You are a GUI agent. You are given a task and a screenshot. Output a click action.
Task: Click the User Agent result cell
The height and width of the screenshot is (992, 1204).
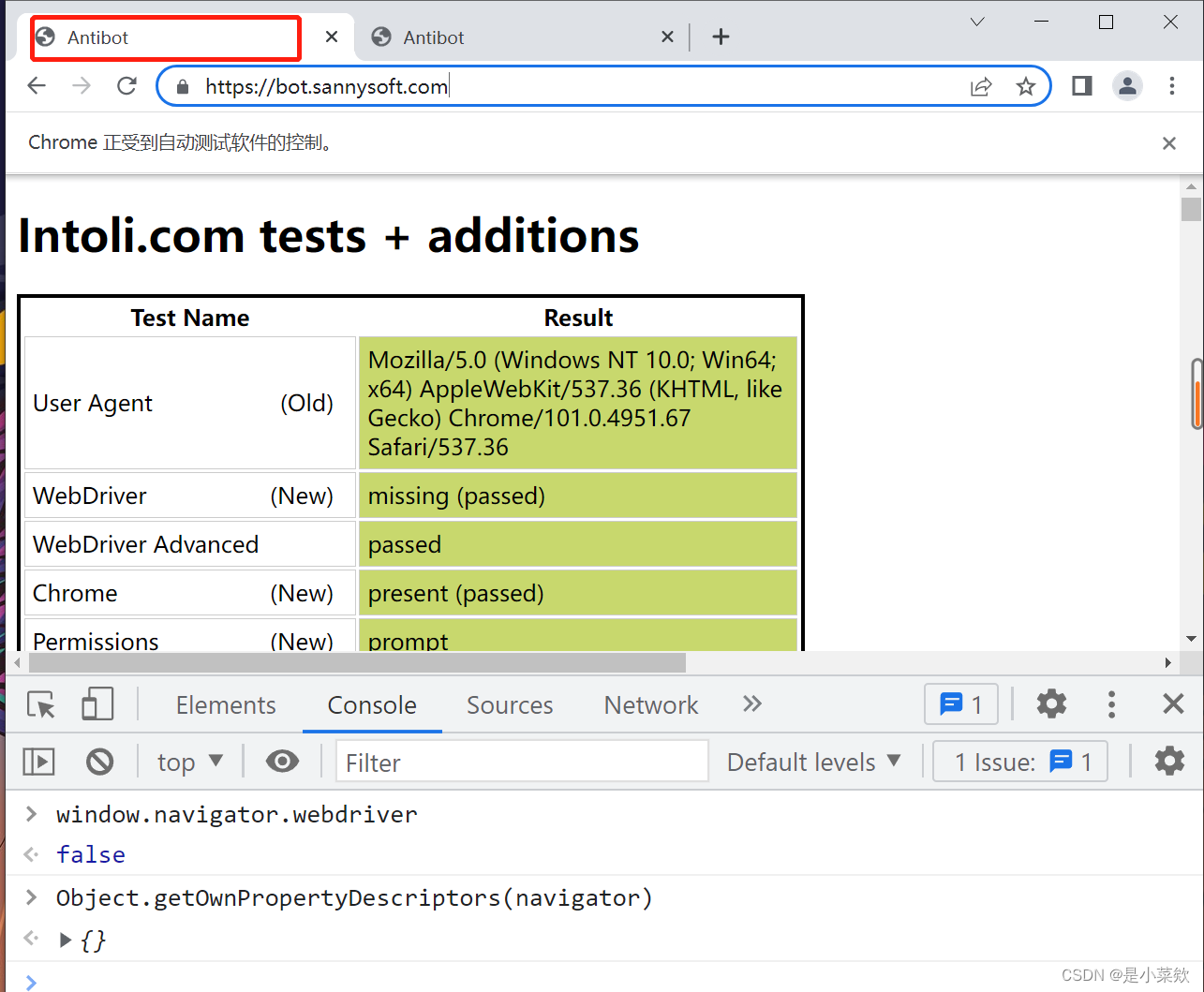click(x=578, y=403)
